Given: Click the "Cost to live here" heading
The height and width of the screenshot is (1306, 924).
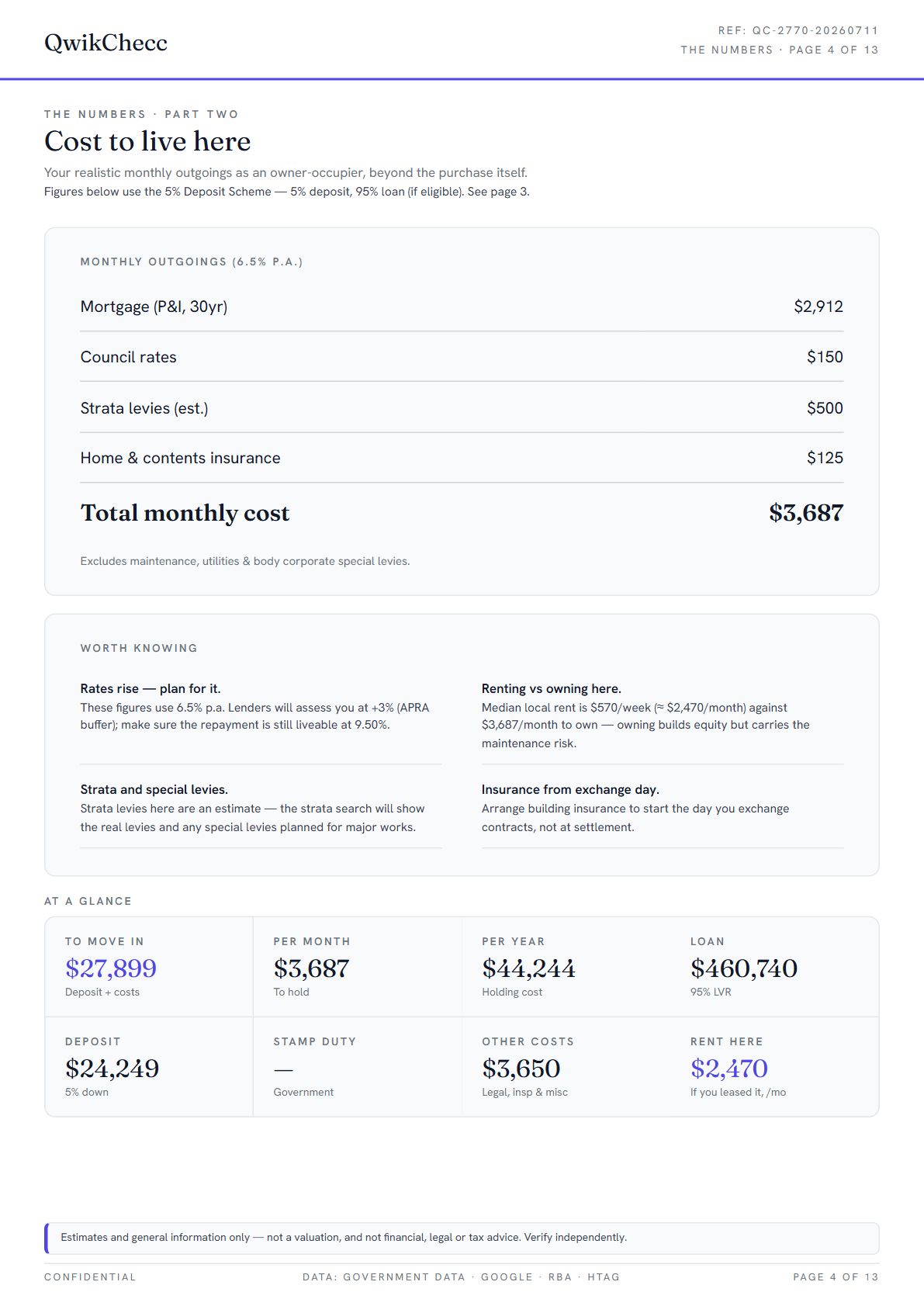Looking at the screenshot, I should [x=147, y=141].
